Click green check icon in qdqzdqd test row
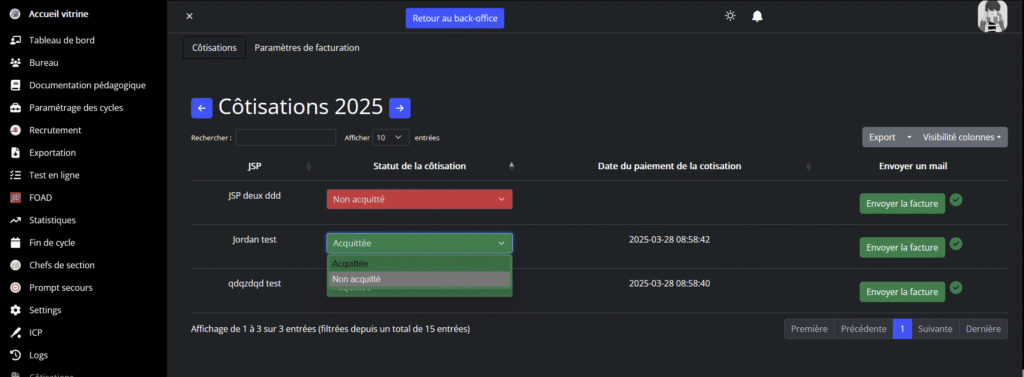The height and width of the screenshot is (377, 1024). pos(956,287)
